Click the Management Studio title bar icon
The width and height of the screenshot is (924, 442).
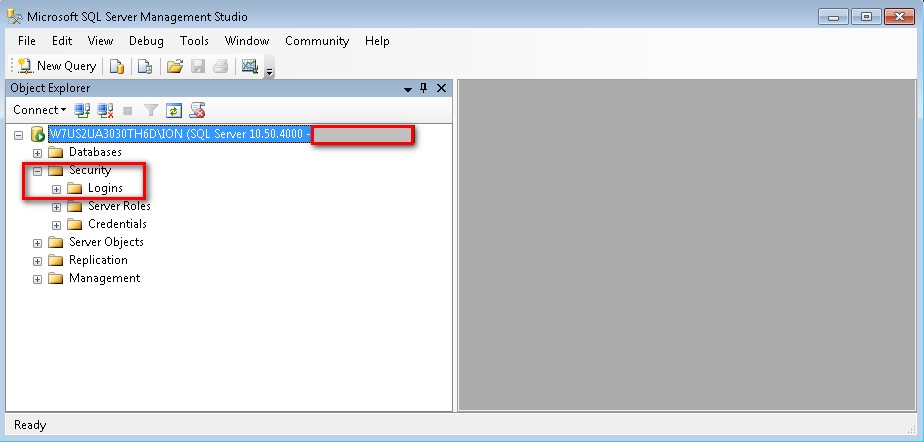[x=15, y=16]
